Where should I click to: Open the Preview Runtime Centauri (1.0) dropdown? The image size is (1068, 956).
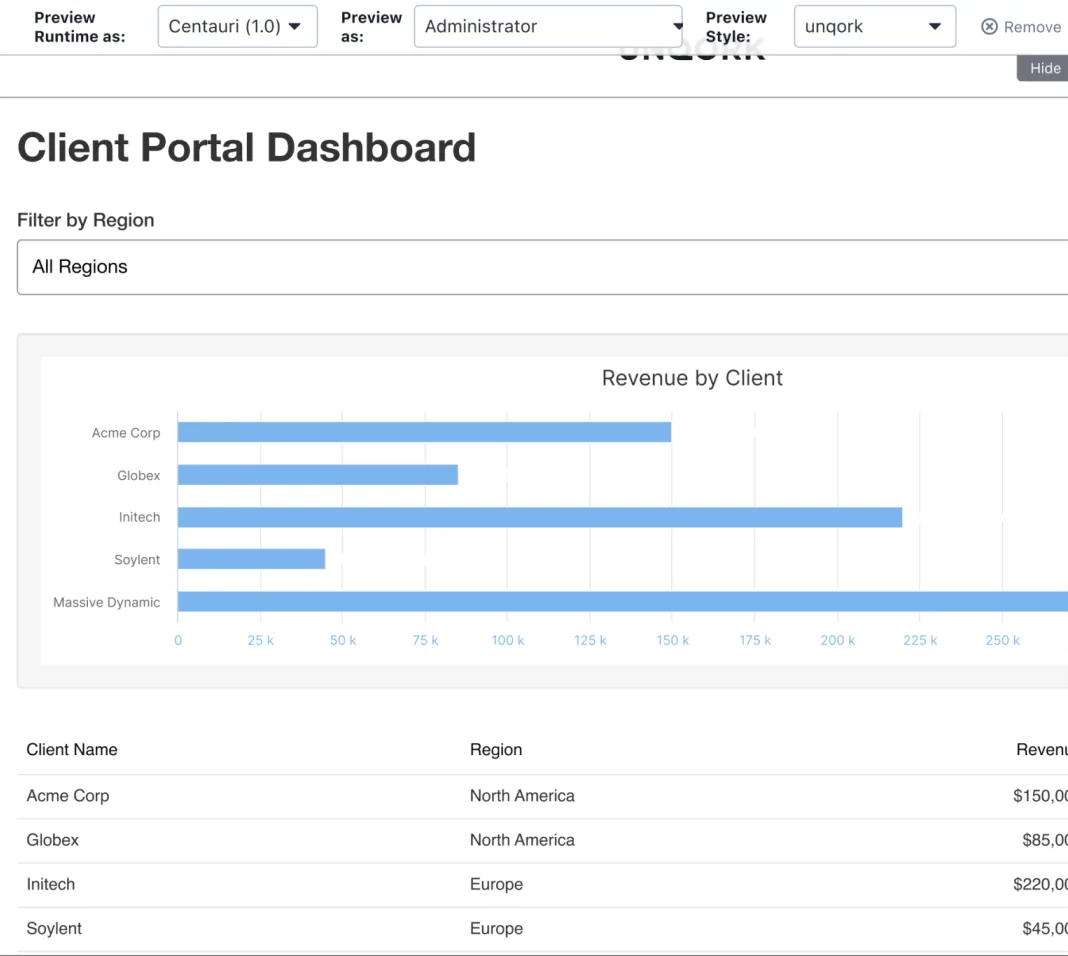coord(237,27)
